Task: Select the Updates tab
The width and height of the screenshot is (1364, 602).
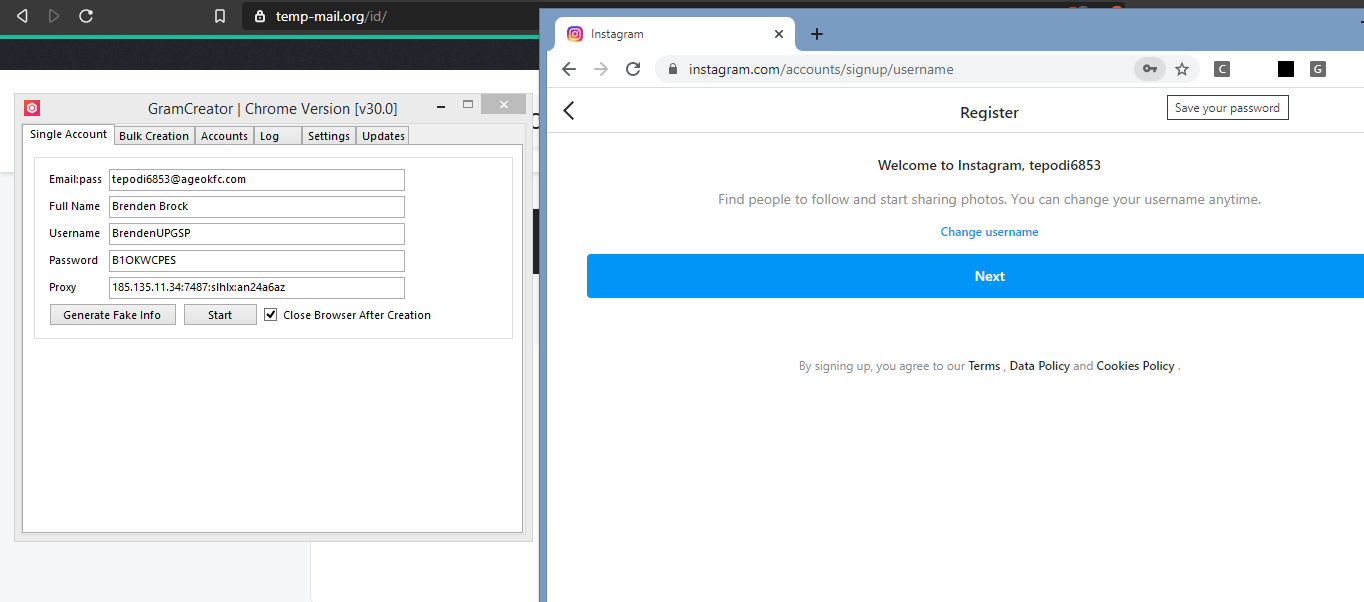Action: tap(383, 136)
